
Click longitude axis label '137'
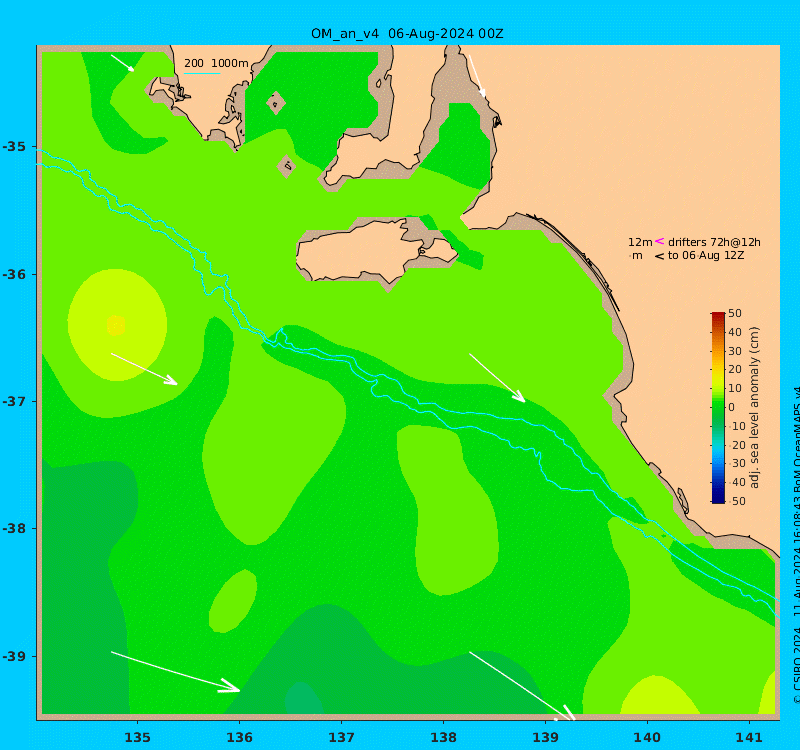pyautogui.click(x=341, y=737)
